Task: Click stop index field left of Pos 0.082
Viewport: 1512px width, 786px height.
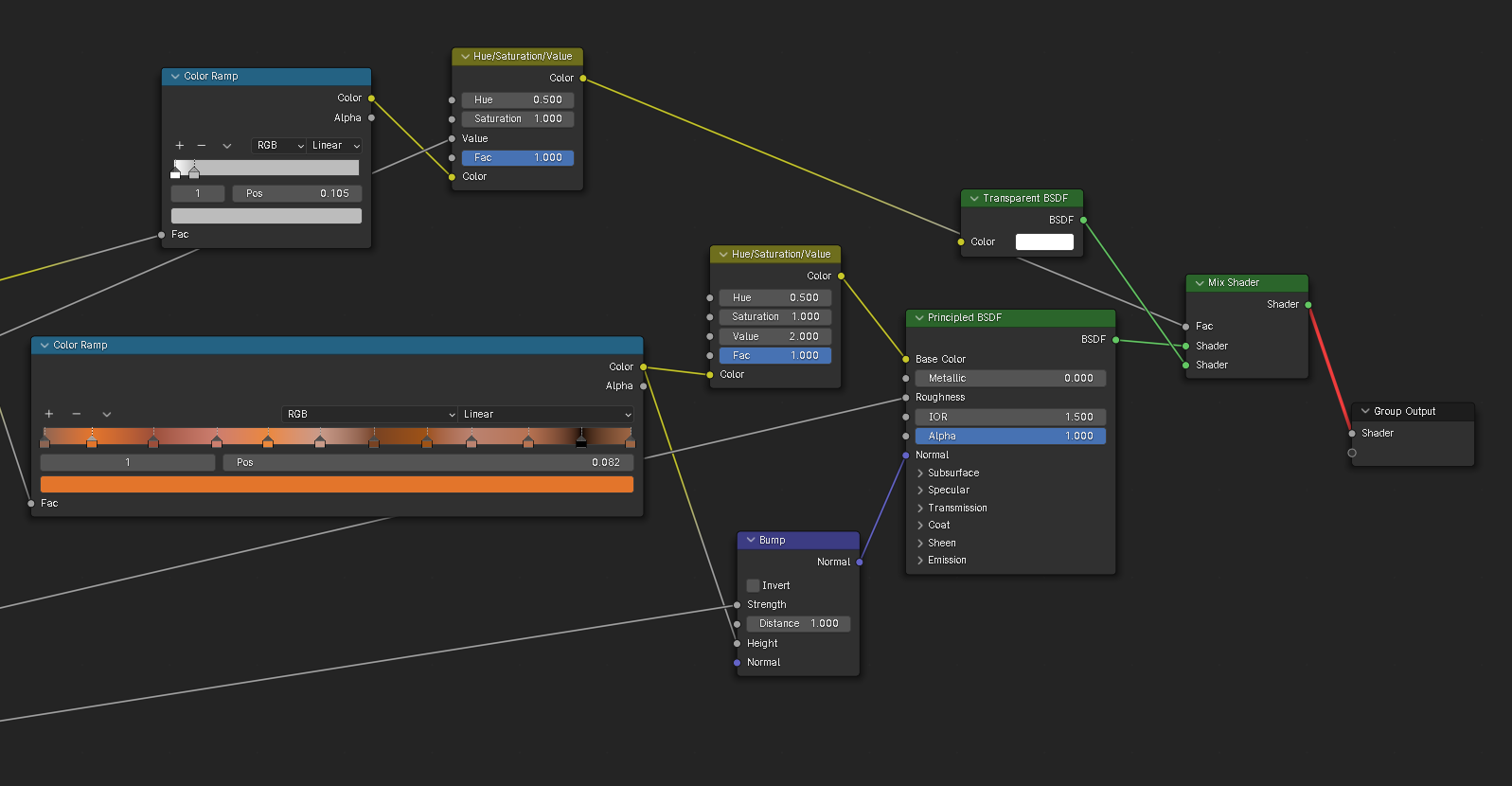Action: click(x=128, y=463)
